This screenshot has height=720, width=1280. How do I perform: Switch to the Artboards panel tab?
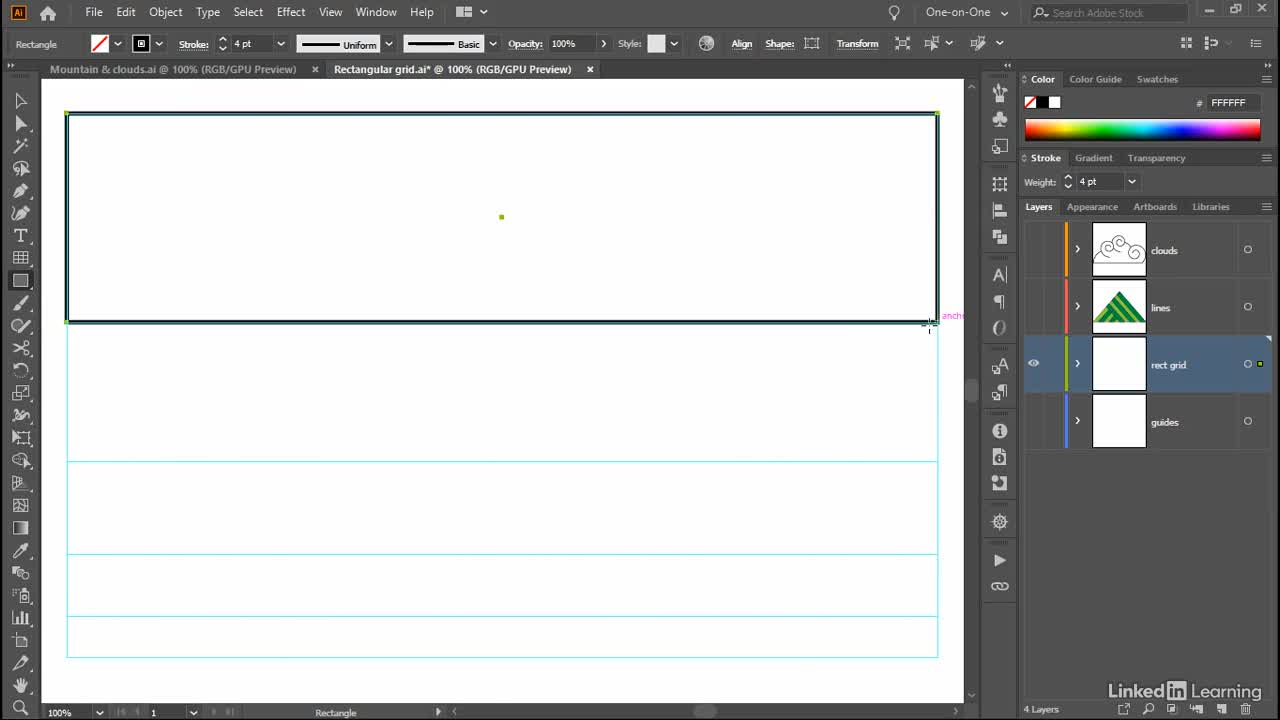[x=1155, y=207]
